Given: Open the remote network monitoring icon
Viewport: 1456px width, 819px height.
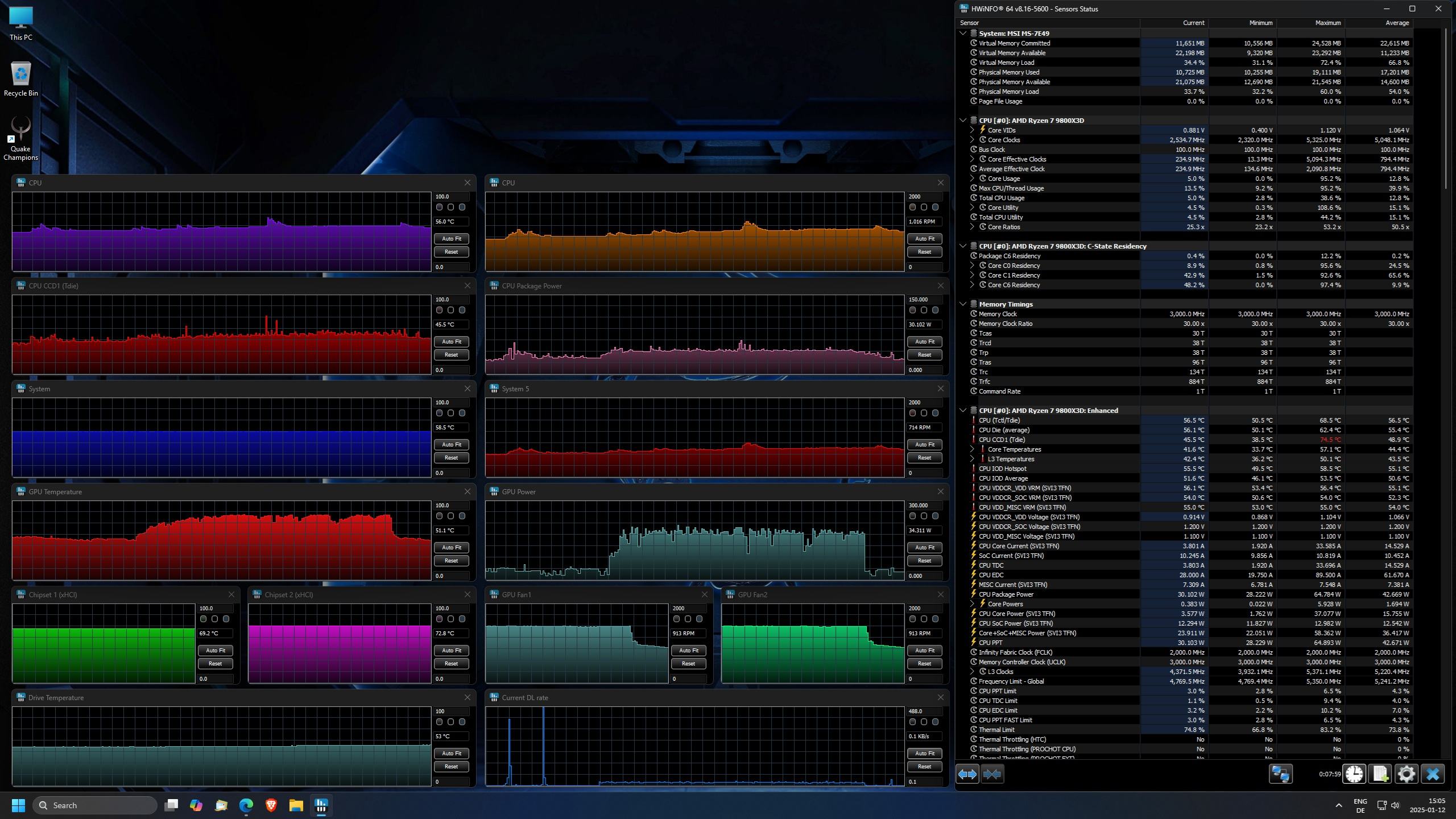Looking at the screenshot, I should 1281,774.
